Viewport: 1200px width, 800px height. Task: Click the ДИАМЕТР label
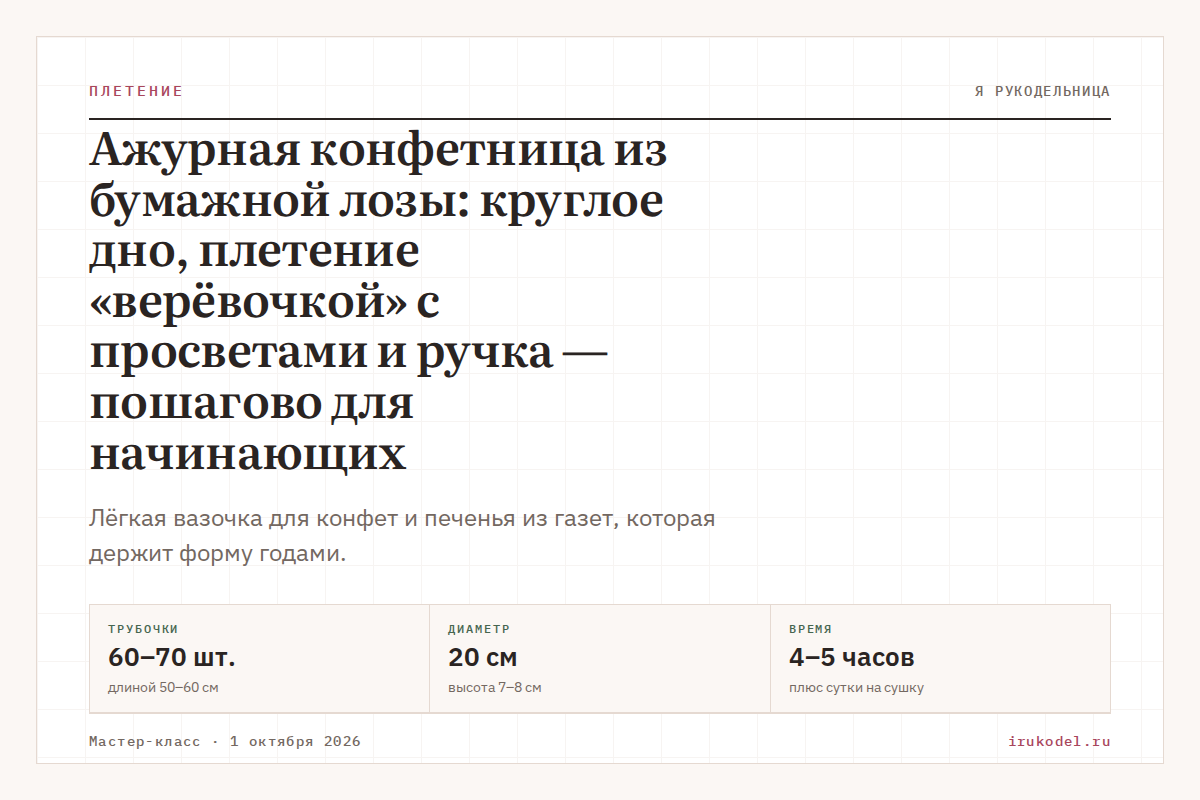point(479,629)
